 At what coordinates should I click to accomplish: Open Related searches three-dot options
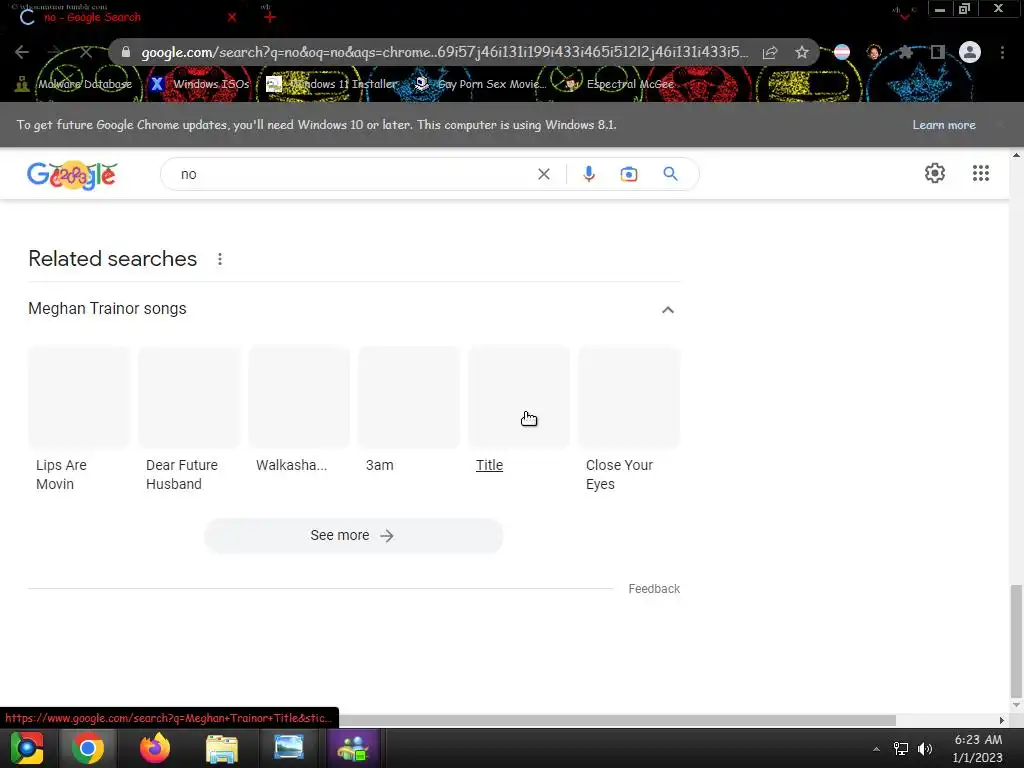click(220, 259)
